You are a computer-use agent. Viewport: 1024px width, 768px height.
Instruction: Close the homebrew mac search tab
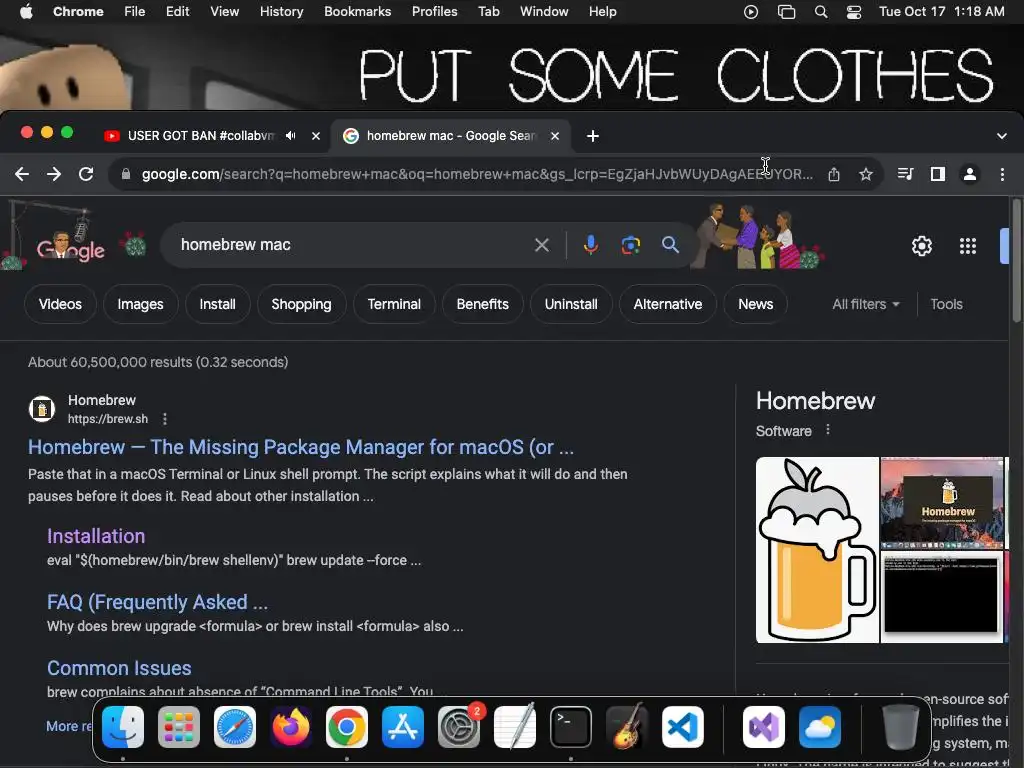pyautogui.click(x=554, y=136)
